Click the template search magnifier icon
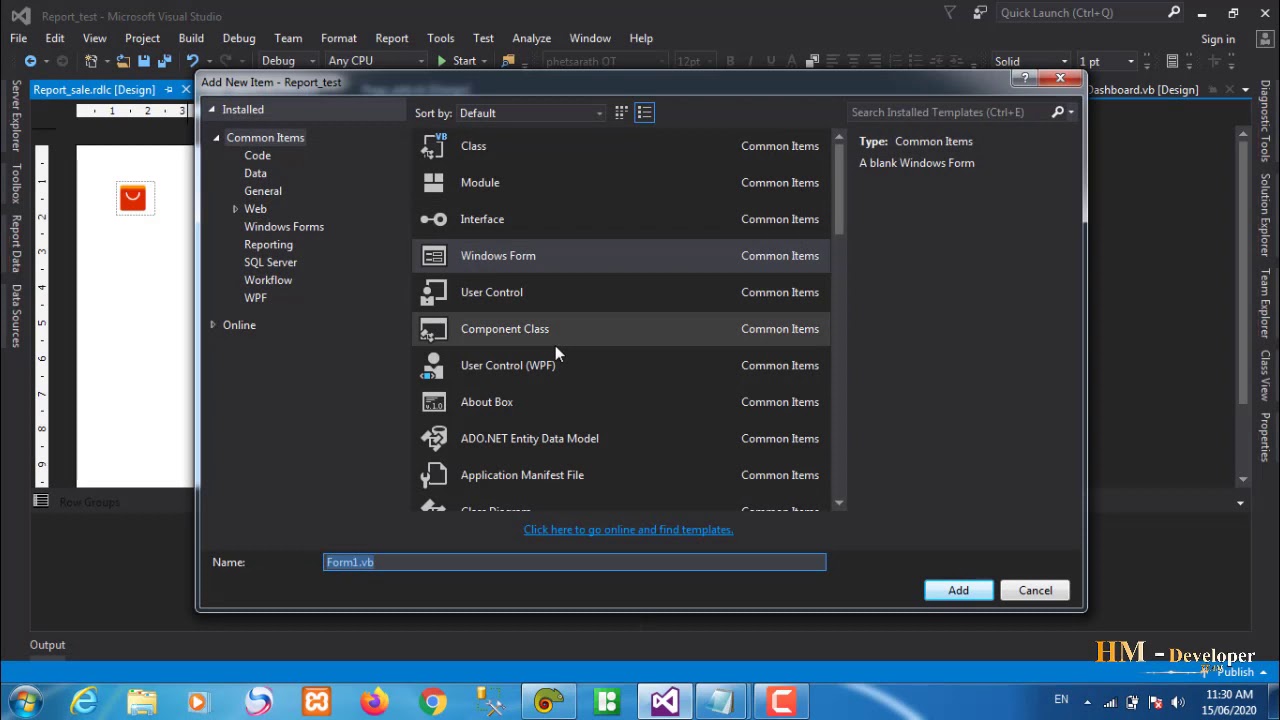The height and width of the screenshot is (720, 1280). (1058, 112)
